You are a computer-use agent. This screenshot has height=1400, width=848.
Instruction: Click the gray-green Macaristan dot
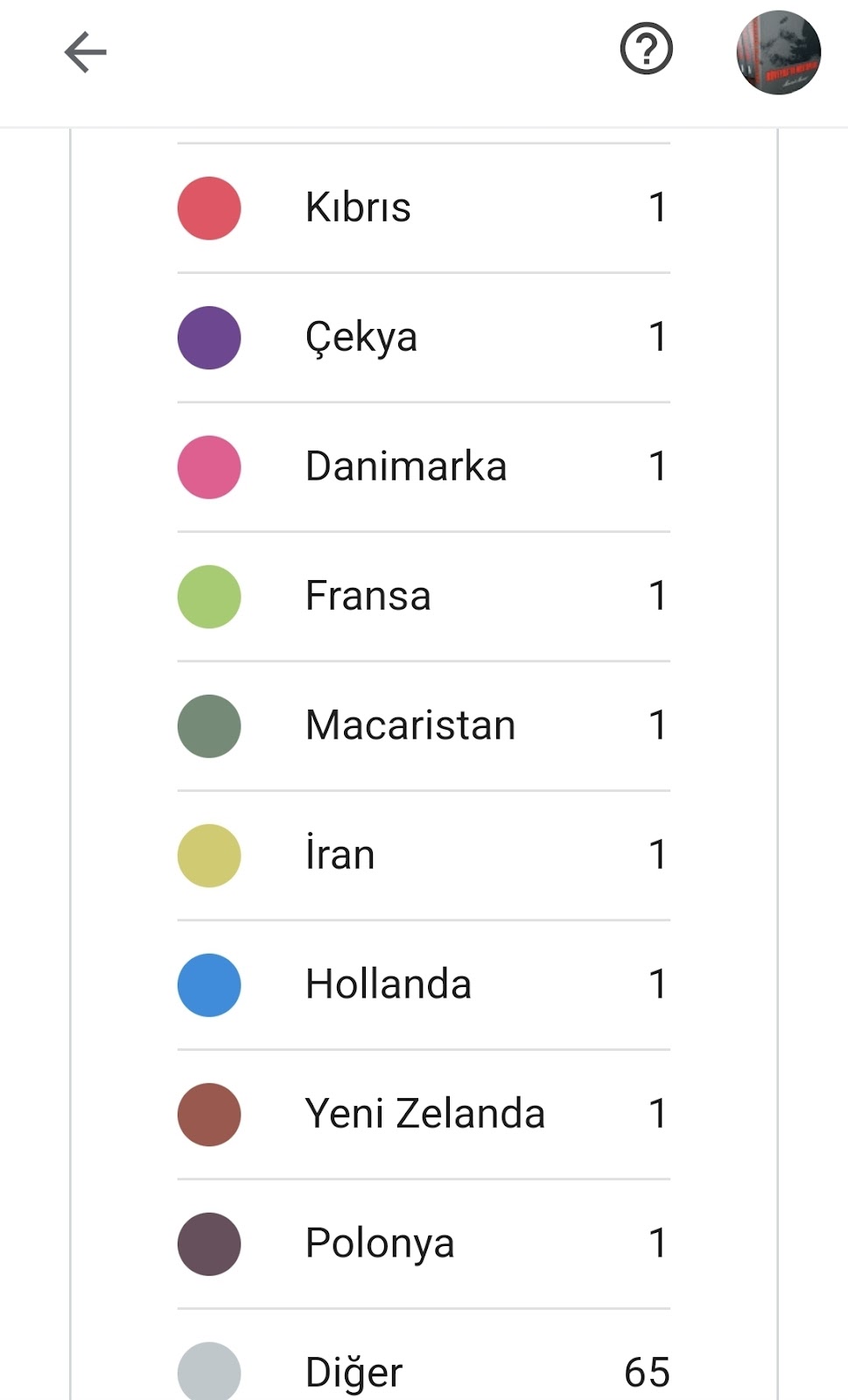pyautogui.click(x=209, y=726)
